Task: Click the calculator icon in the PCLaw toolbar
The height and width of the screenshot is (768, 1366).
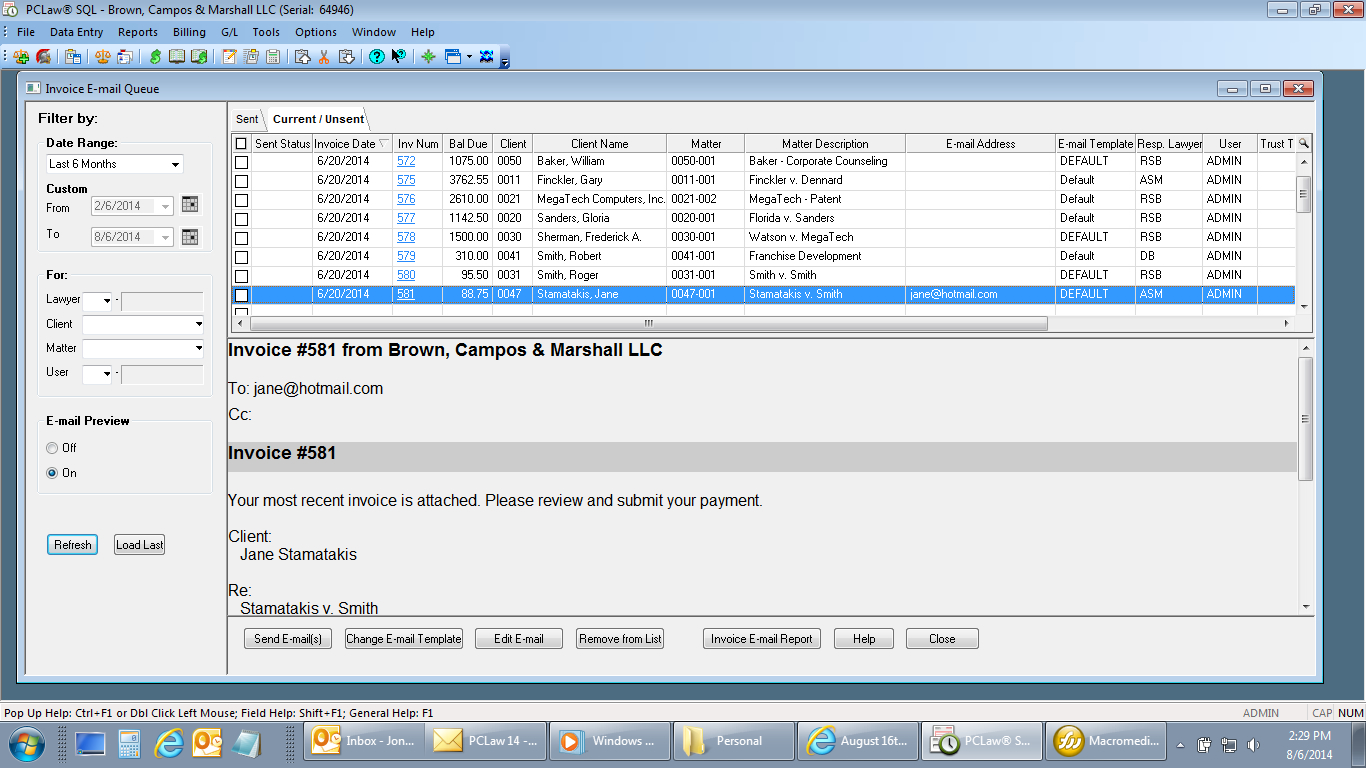Action: click(x=272, y=57)
